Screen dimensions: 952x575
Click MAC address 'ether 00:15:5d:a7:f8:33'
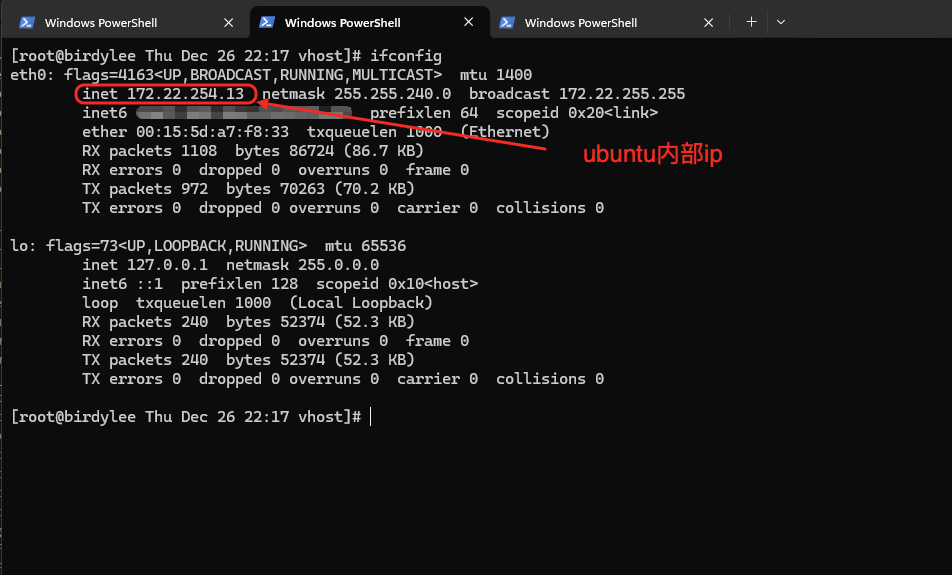186,132
